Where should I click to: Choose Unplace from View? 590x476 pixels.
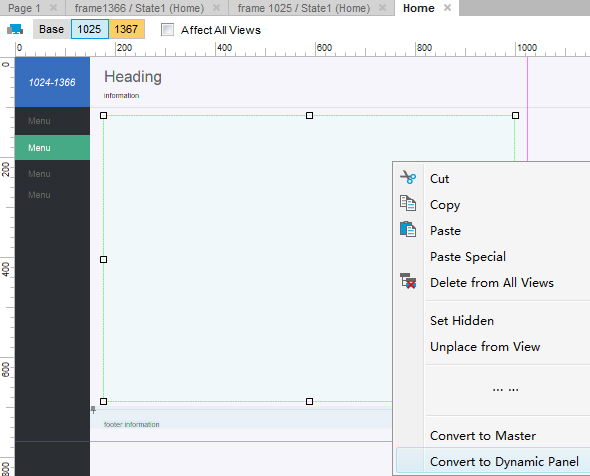click(485, 347)
